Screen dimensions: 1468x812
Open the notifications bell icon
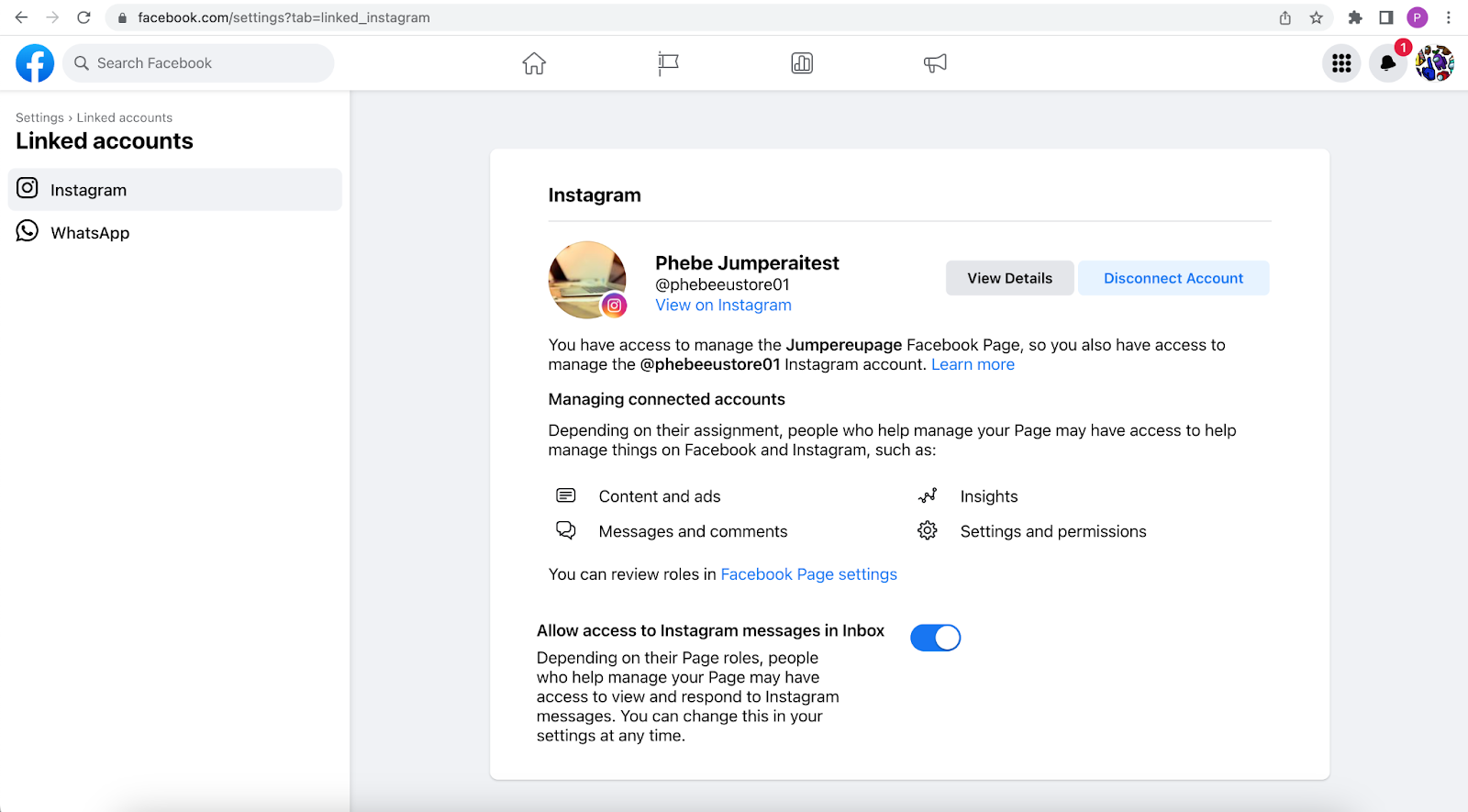click(1388, 63)
